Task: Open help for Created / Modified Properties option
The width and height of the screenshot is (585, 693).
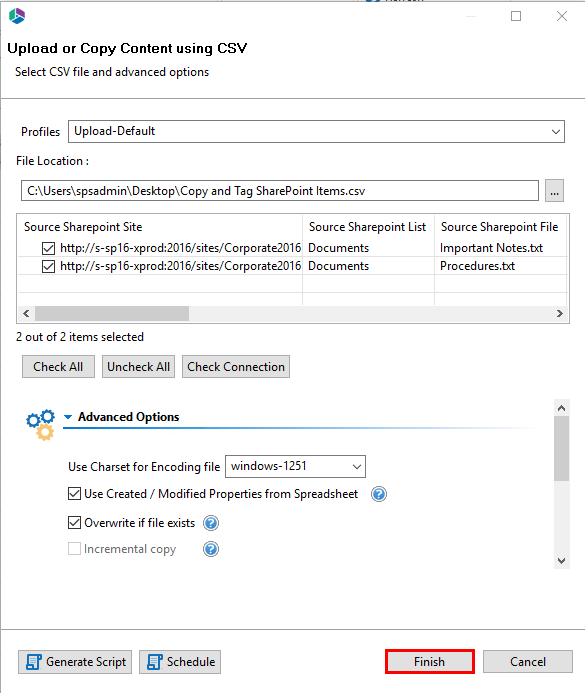Action: coord(379,494)
